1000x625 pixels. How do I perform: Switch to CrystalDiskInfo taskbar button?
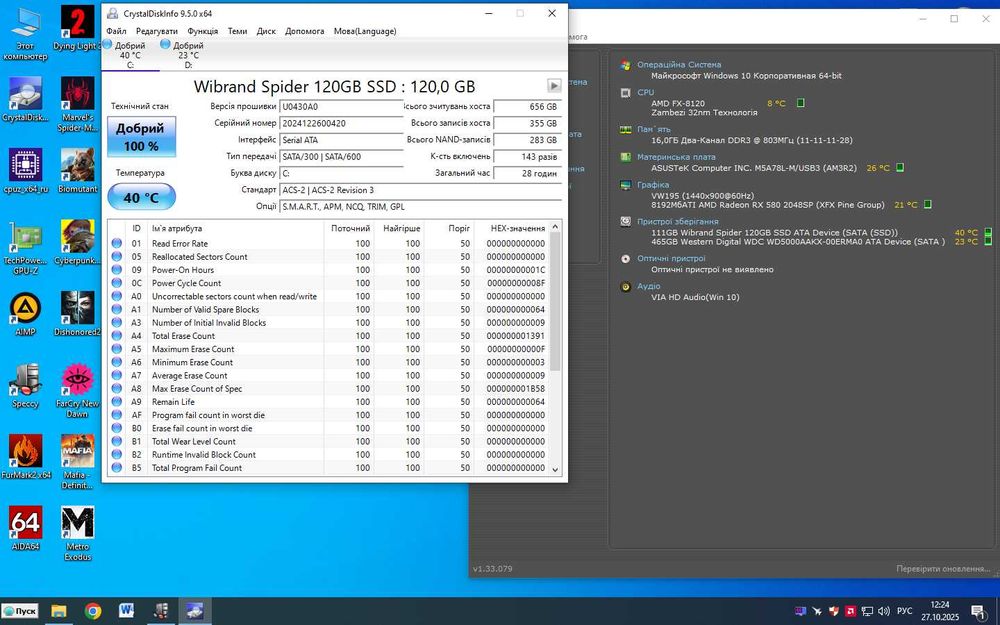click(x=195, y=611)
